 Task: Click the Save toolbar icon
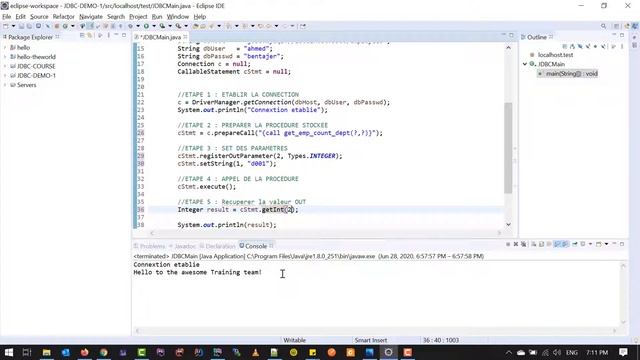point(22,26)
